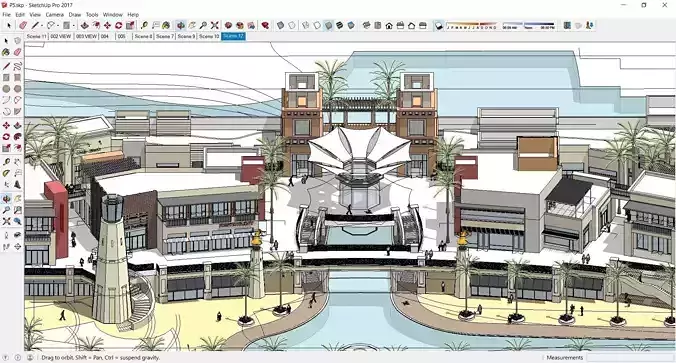Expand the Arc tool dropdown arrow

[x=59, y=26]
